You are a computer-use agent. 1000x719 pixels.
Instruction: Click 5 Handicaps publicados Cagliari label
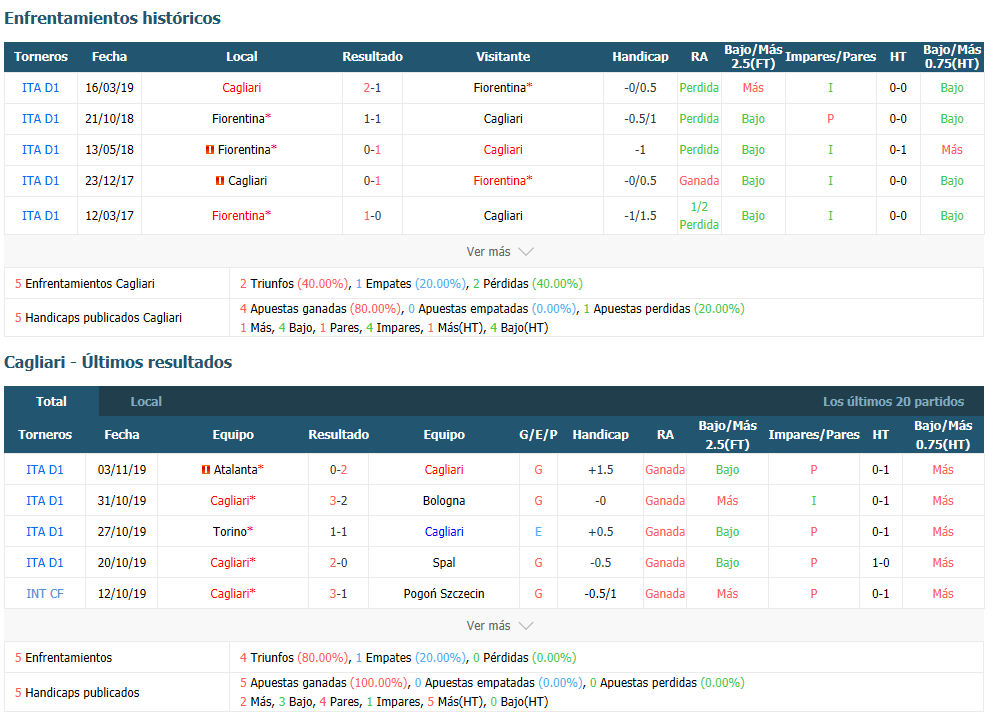(x=98, y=318)
